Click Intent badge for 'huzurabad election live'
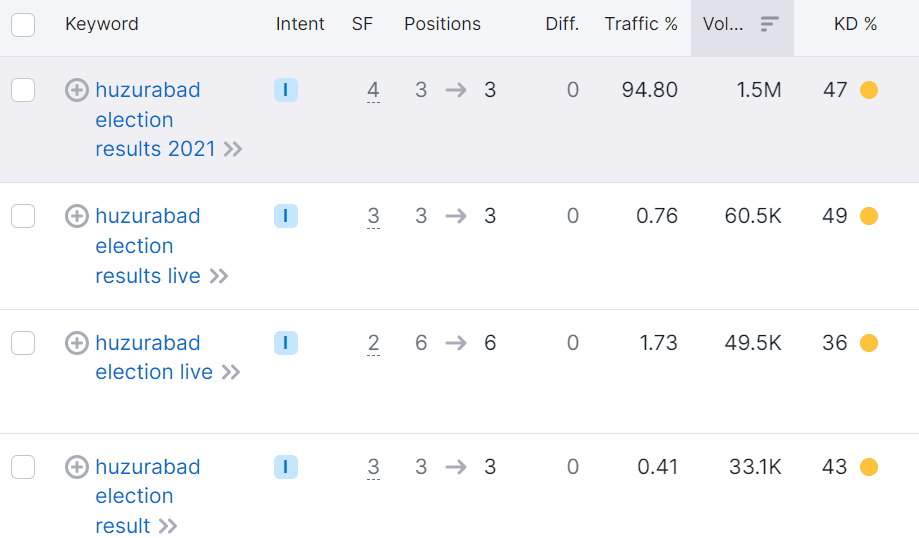The height and width of the screenshot is (538, 919). [x=285, y=343]
